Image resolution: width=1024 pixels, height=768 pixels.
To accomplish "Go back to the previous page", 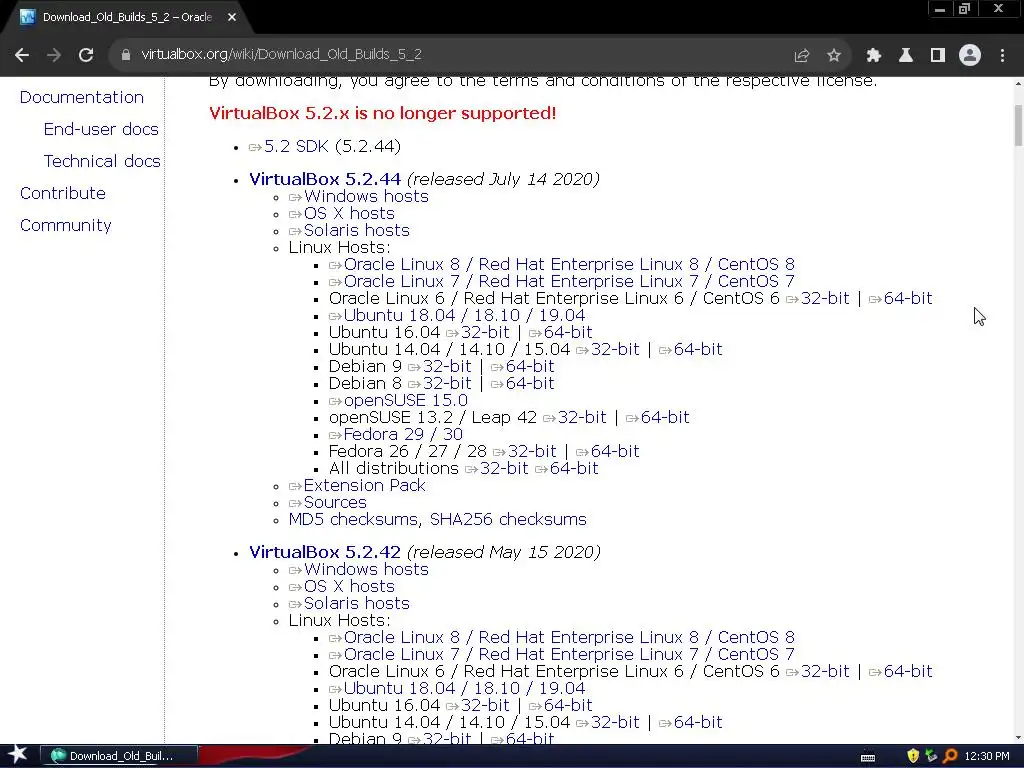I will click(x=22, y=55).
